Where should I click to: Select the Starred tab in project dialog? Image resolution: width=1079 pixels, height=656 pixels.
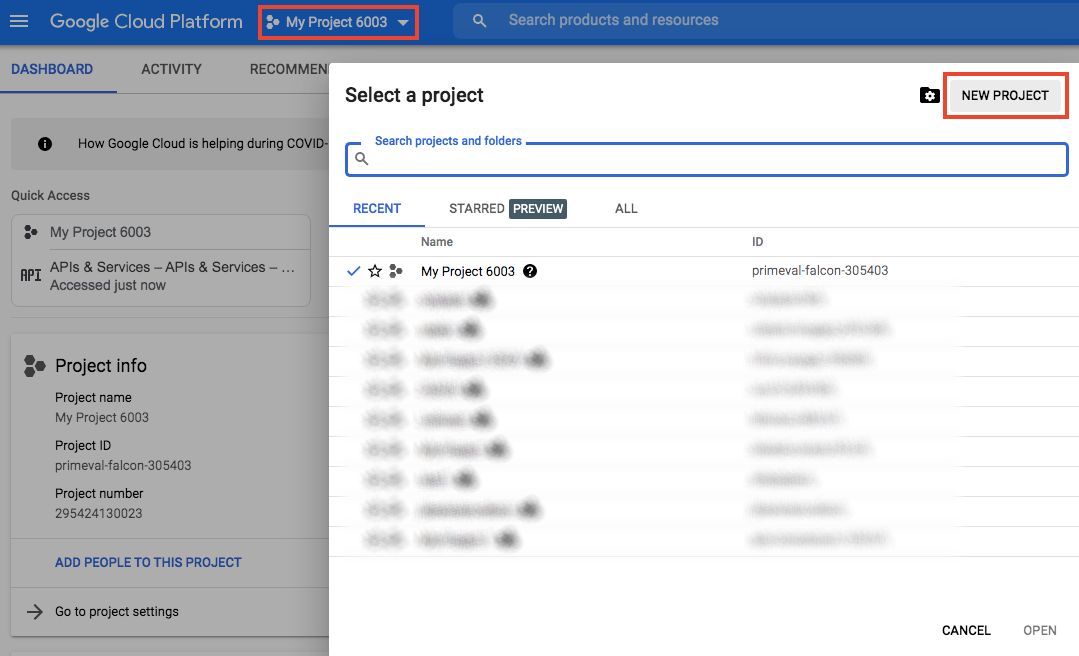pyautogui.click(x=476, y=209)
